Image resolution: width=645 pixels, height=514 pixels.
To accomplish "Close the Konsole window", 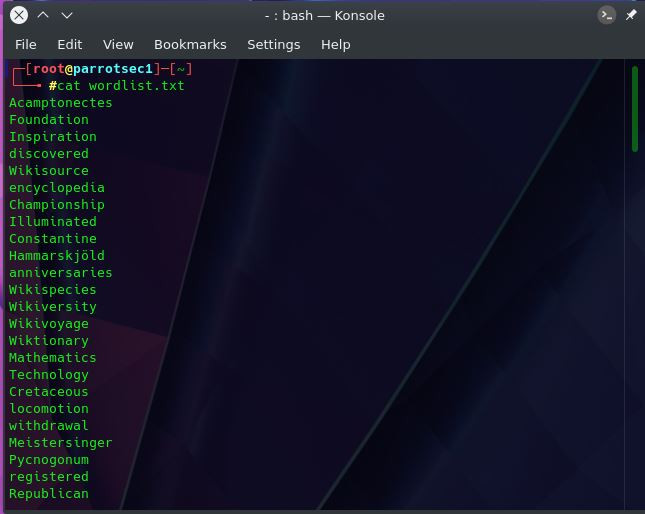I will [19, 16].
